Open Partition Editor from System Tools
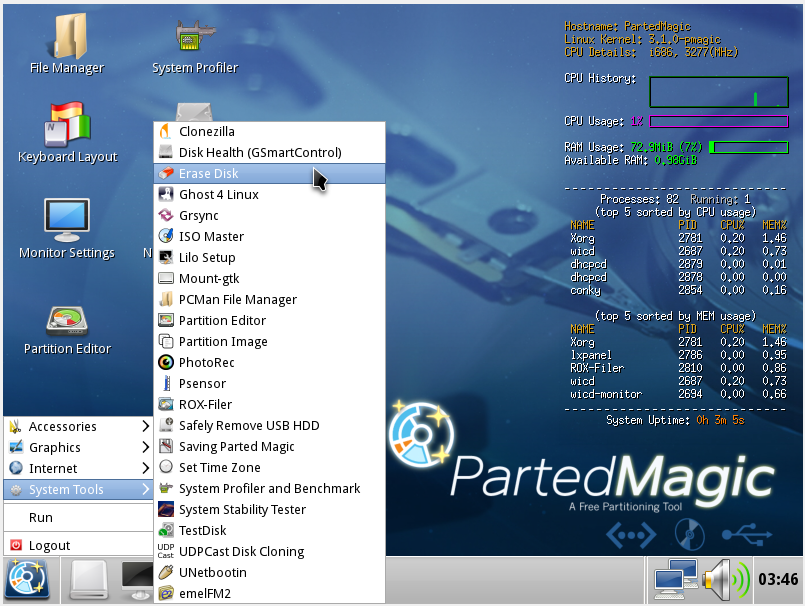Viewport: 805px width, 606px height. (x=270, y=320)
